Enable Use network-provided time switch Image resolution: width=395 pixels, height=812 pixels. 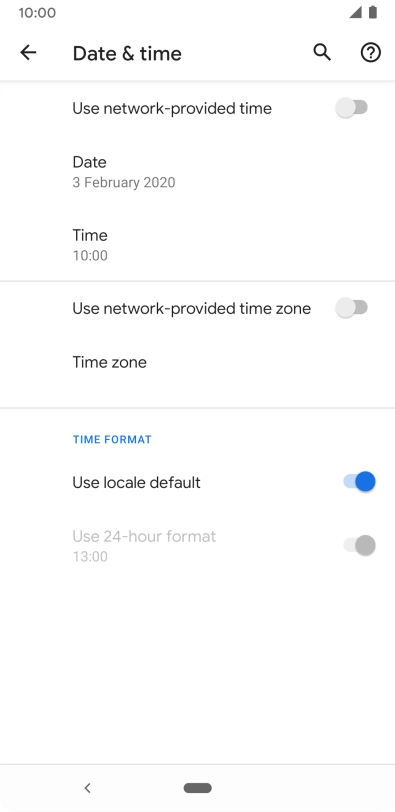352,108
